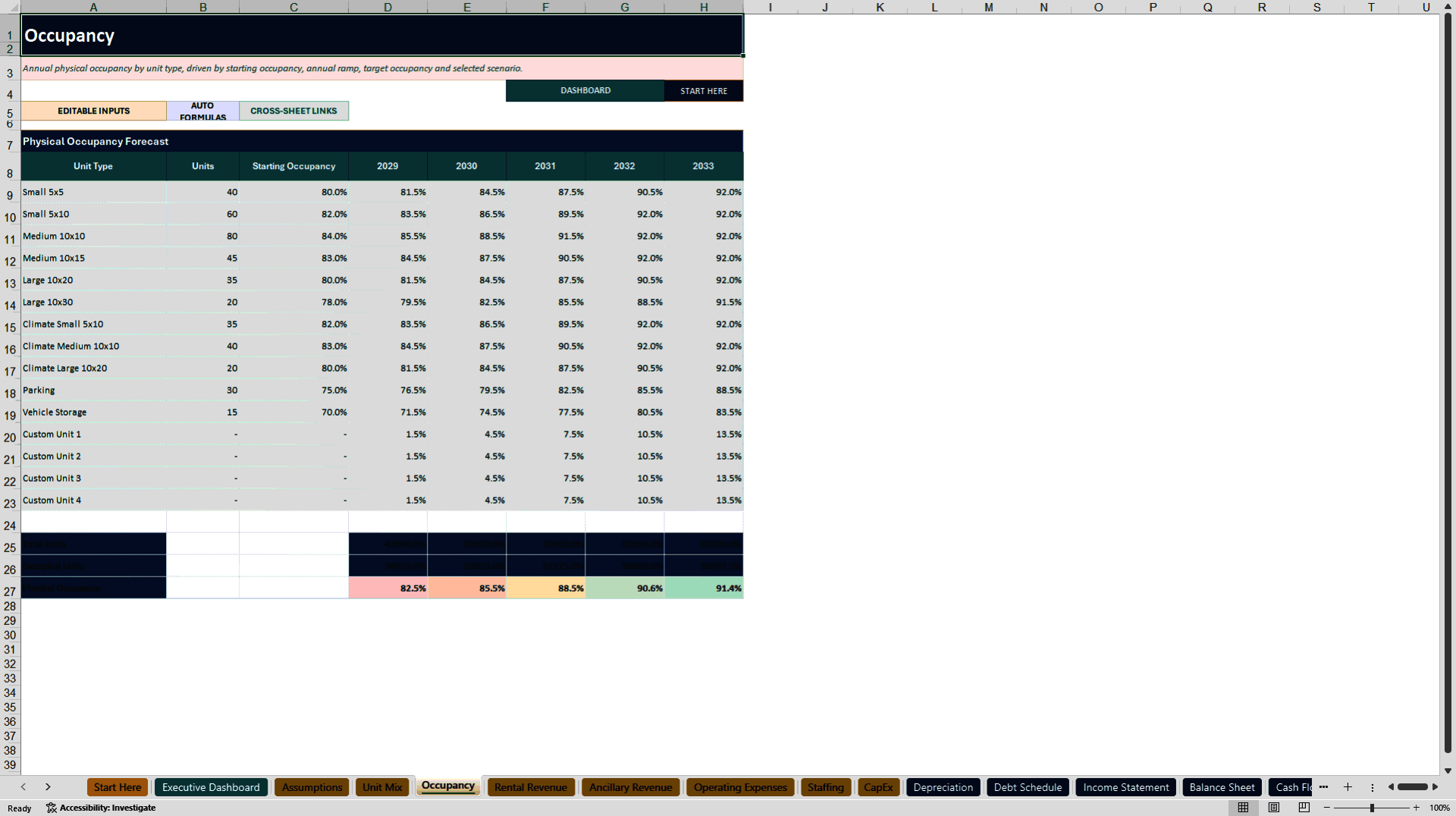Show previous sheet tabs arrow
The image size is (1456, 816).
coord(24,787)
